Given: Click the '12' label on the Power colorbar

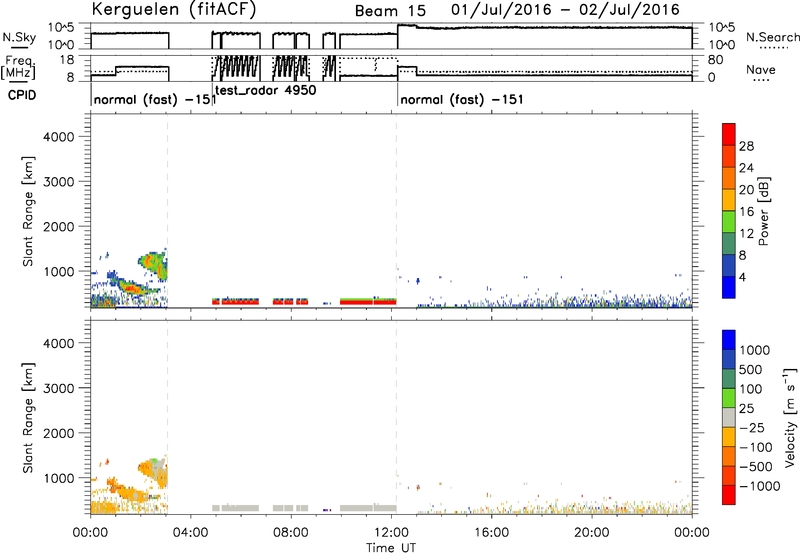Looking at the screenshot, I should click(746, 234).
